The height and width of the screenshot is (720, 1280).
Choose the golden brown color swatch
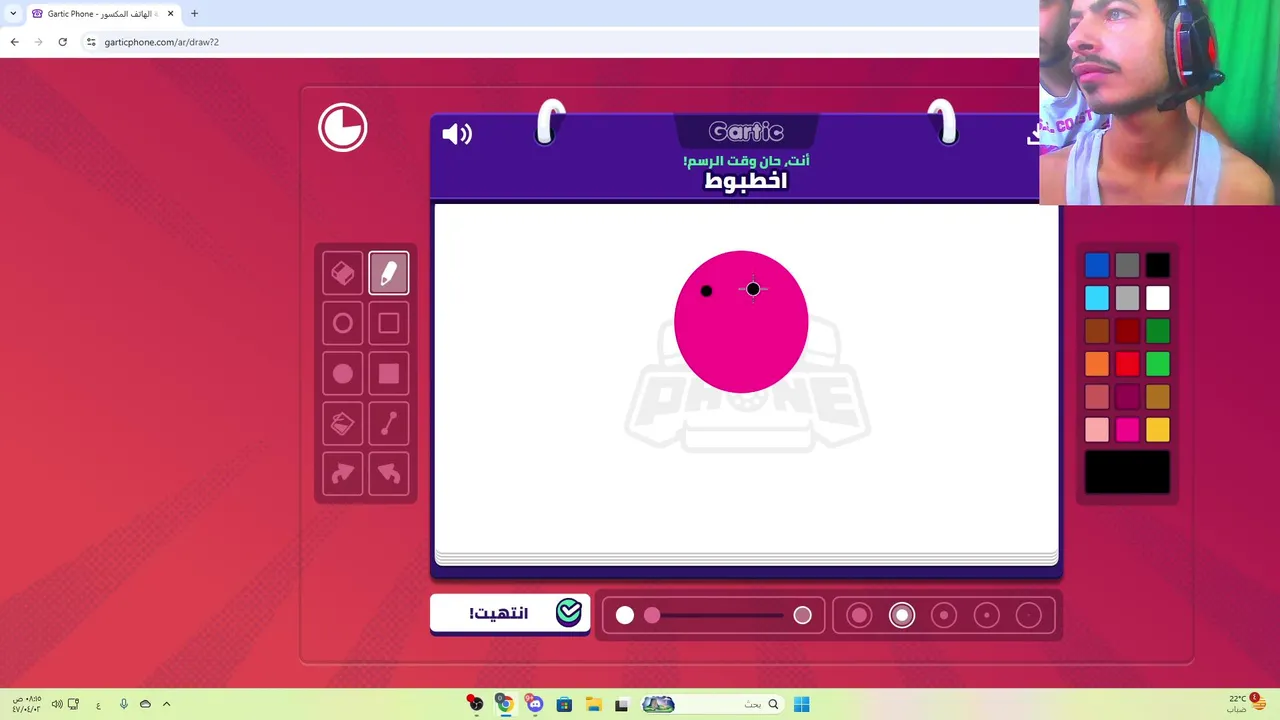(x=1157, y=397)
